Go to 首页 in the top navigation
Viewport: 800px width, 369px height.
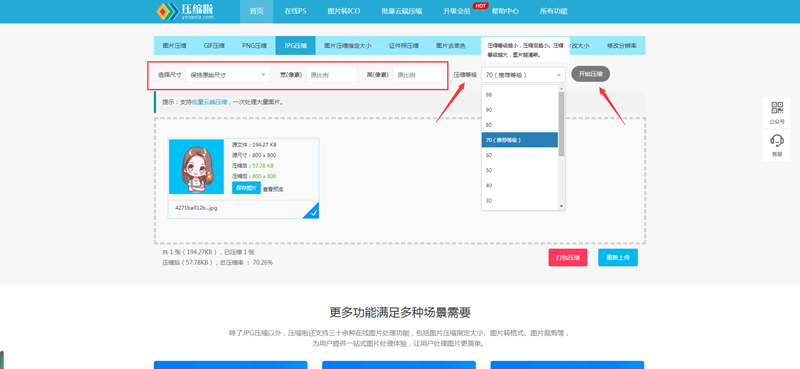[257, 11]
